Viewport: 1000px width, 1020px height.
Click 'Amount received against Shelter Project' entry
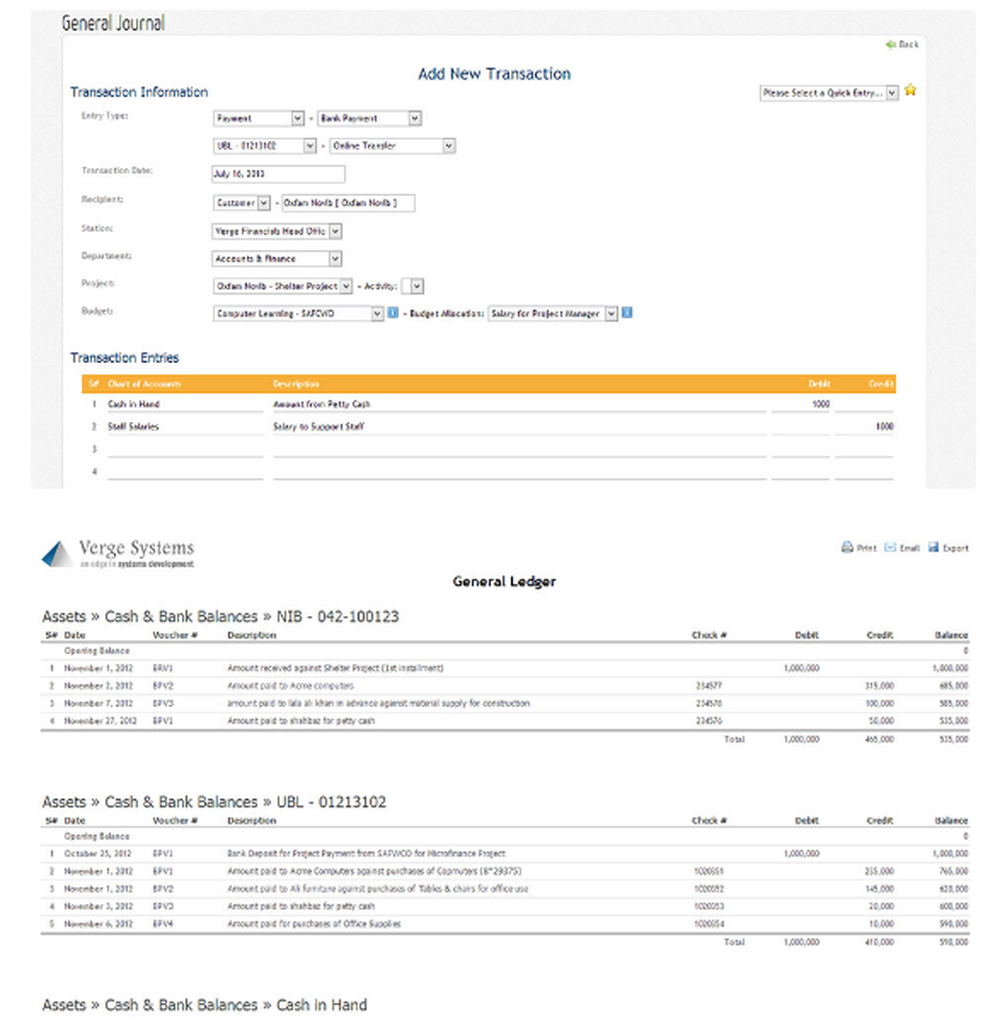[x=335, y=668]
